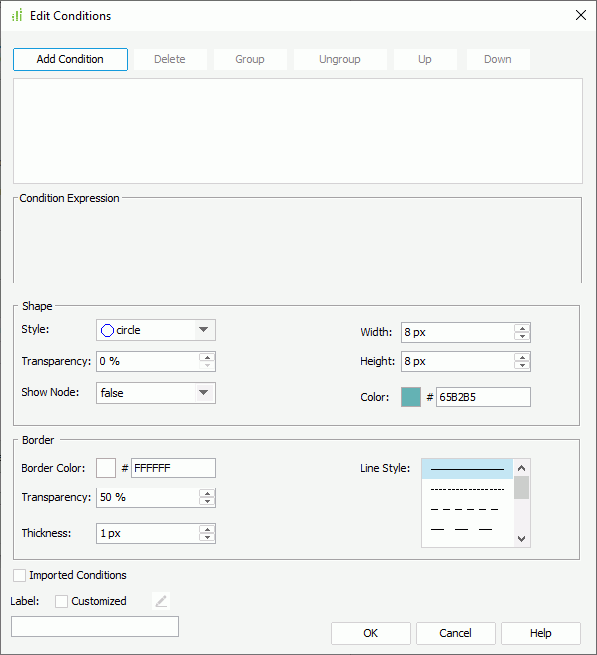Click the Border Color hex field FFFFFF
Screen dimensions: 597x655
(x=173, y=468)
